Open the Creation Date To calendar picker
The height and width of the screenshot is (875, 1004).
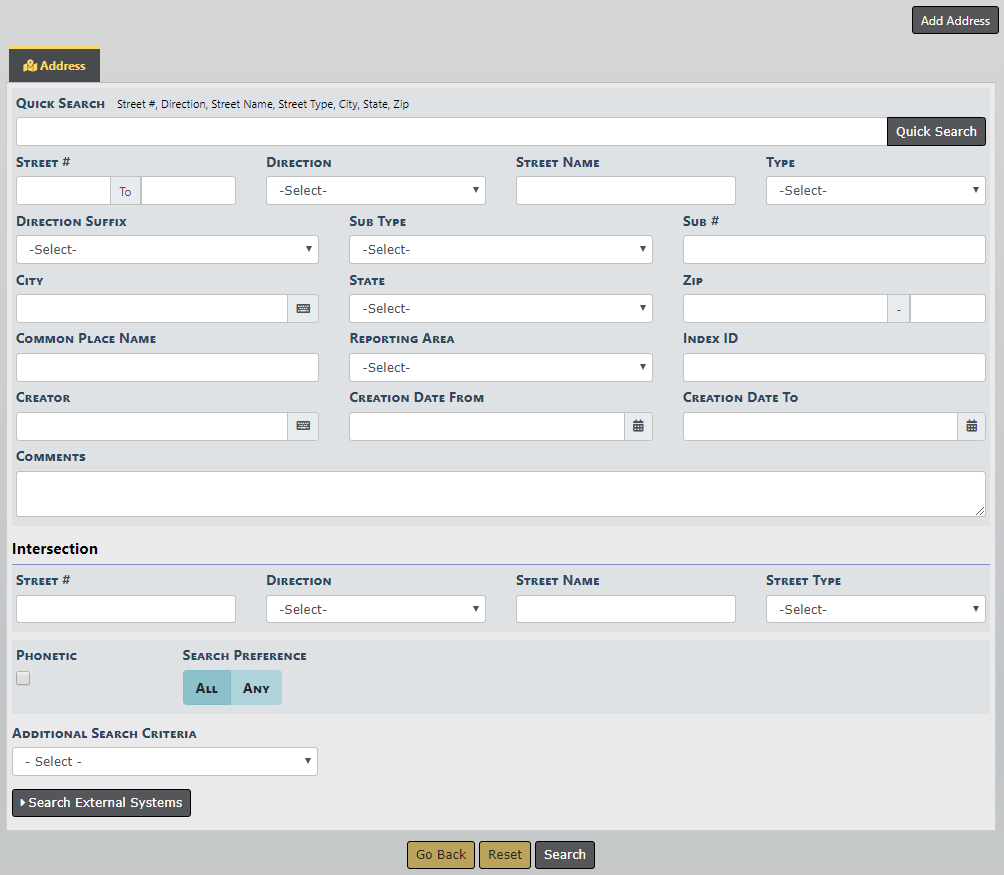[x=971, y=426]
